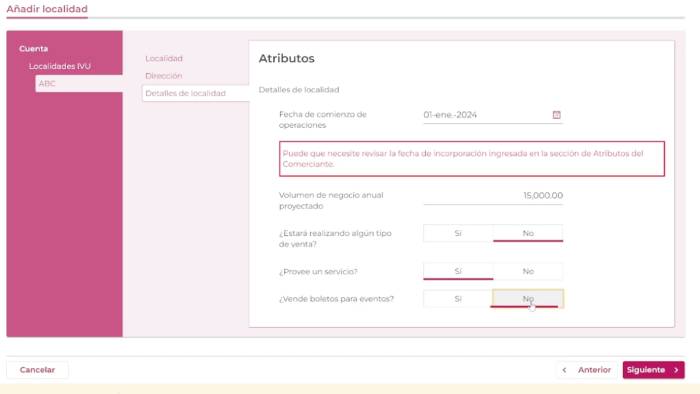Image resolution: width=700 pixels, height=394 pixels.
Task: Select Sí for ¿Estará realizando algún tipo de venta?
Action: (458, 233)
